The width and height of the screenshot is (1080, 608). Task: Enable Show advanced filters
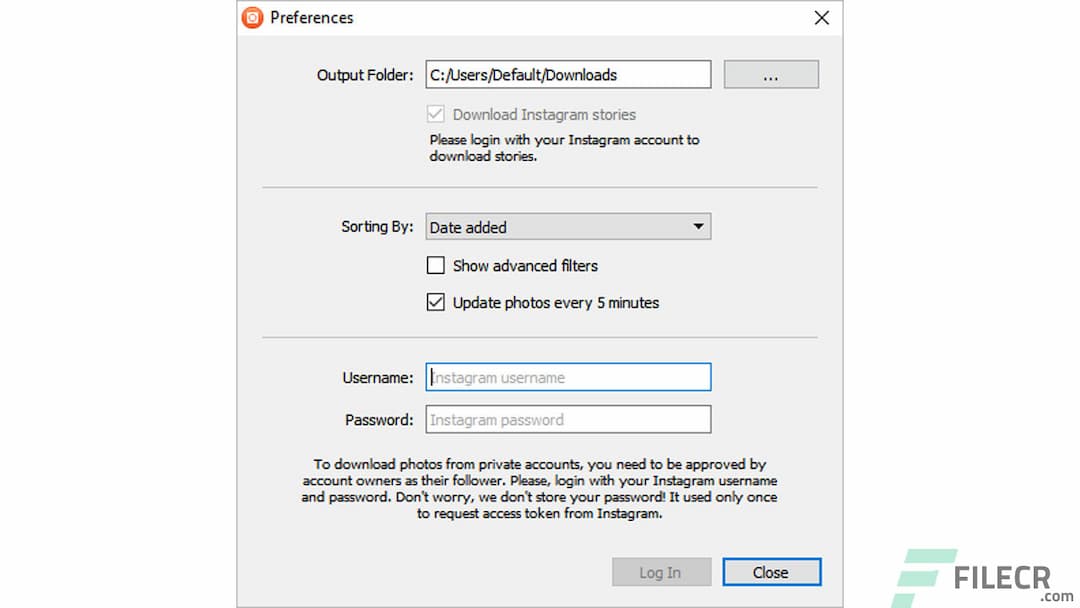[x=436, y=265]
